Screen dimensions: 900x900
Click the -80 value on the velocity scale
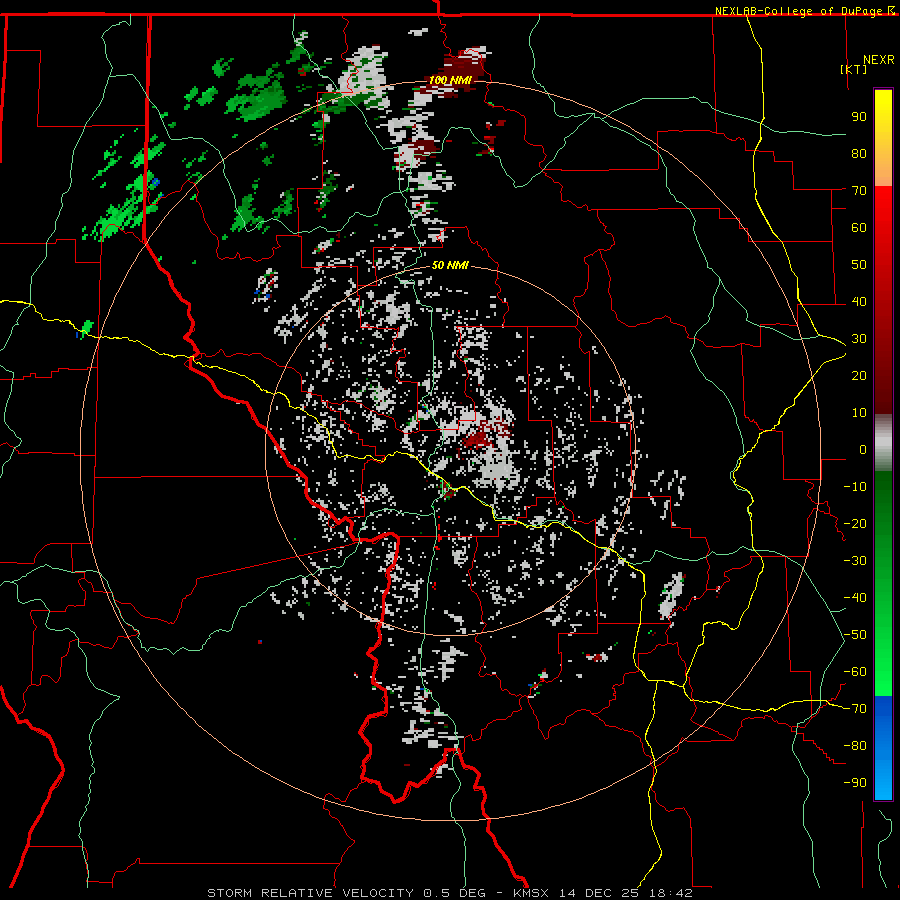855,746
